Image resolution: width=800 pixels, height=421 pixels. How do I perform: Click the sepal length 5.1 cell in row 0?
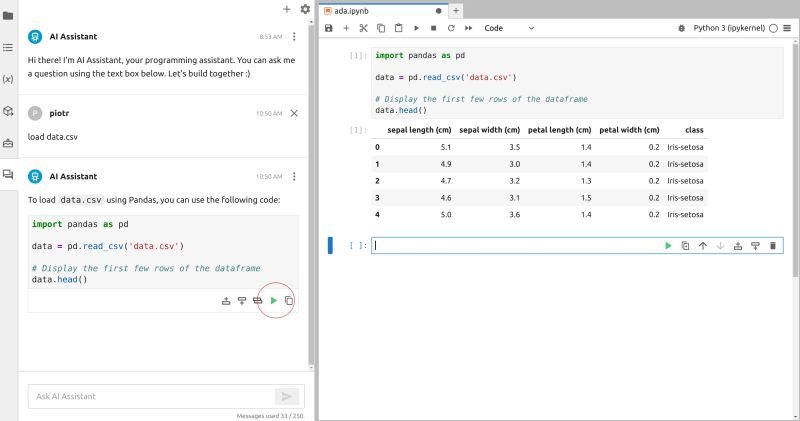446,147
